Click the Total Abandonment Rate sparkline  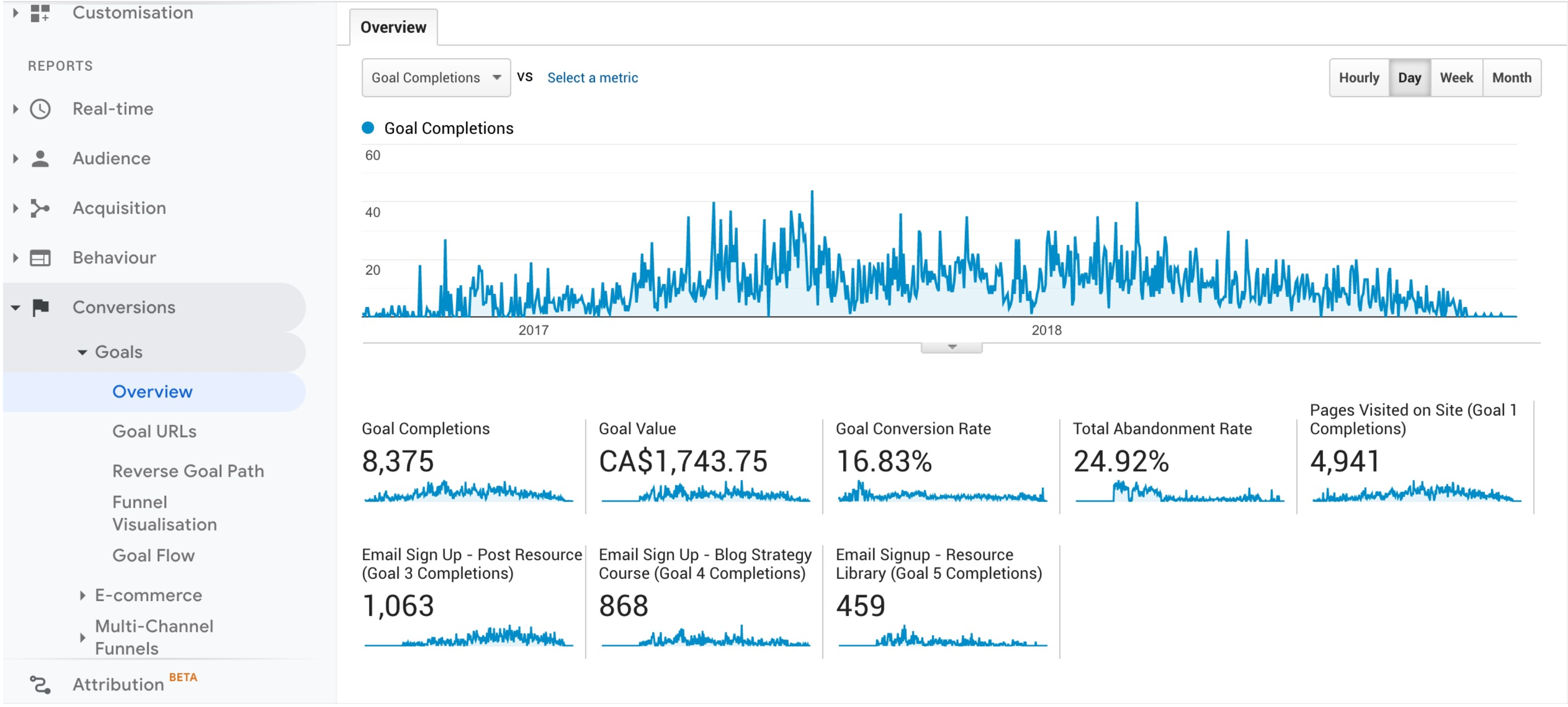click(x=1179, y=491)
